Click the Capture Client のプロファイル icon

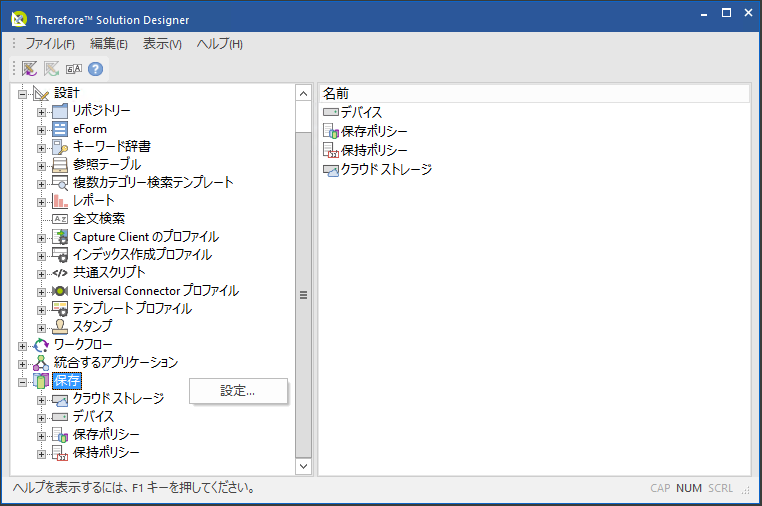coord(60,237)
